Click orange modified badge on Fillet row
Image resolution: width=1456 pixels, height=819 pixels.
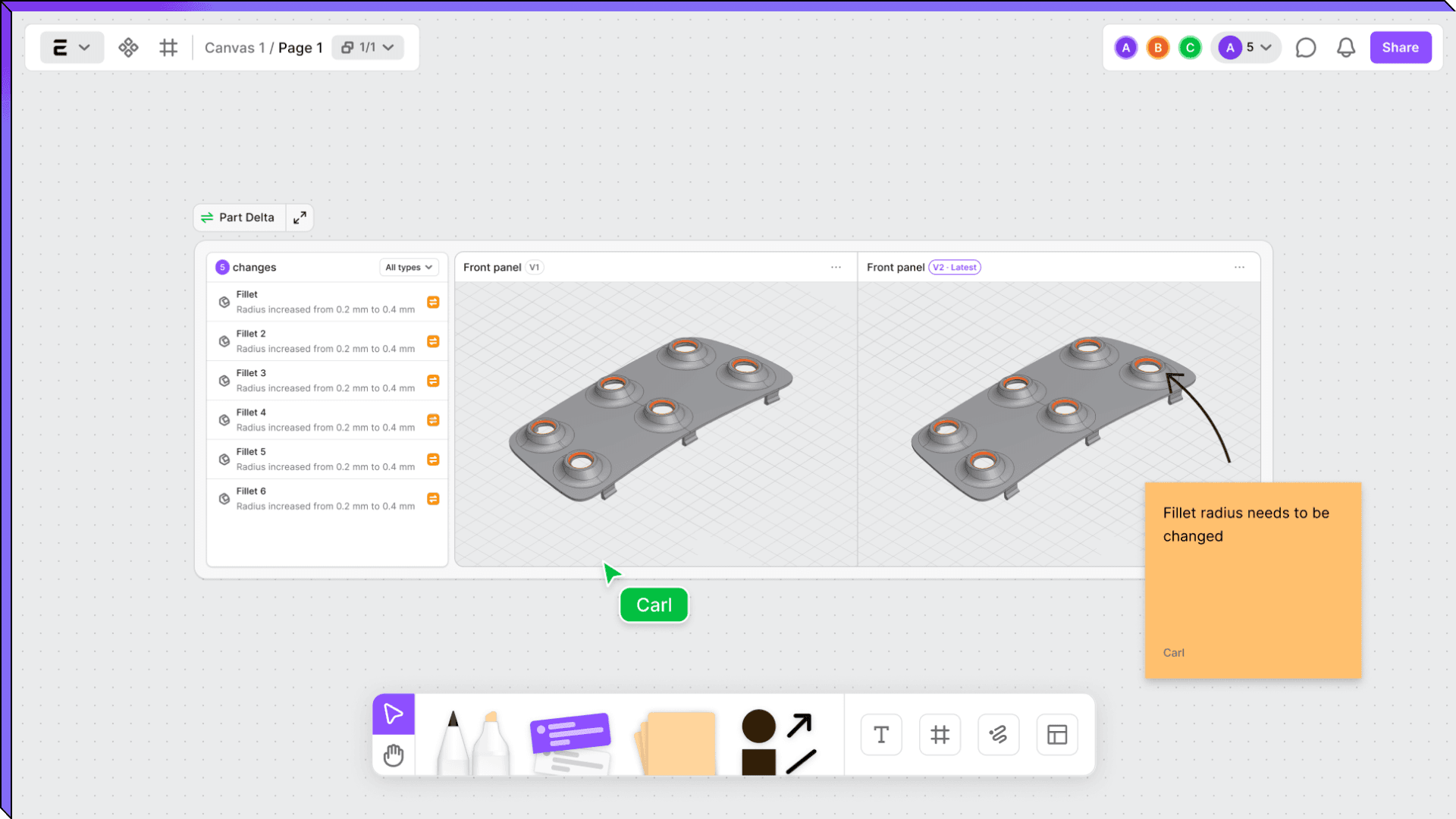(x=433, y=302)
